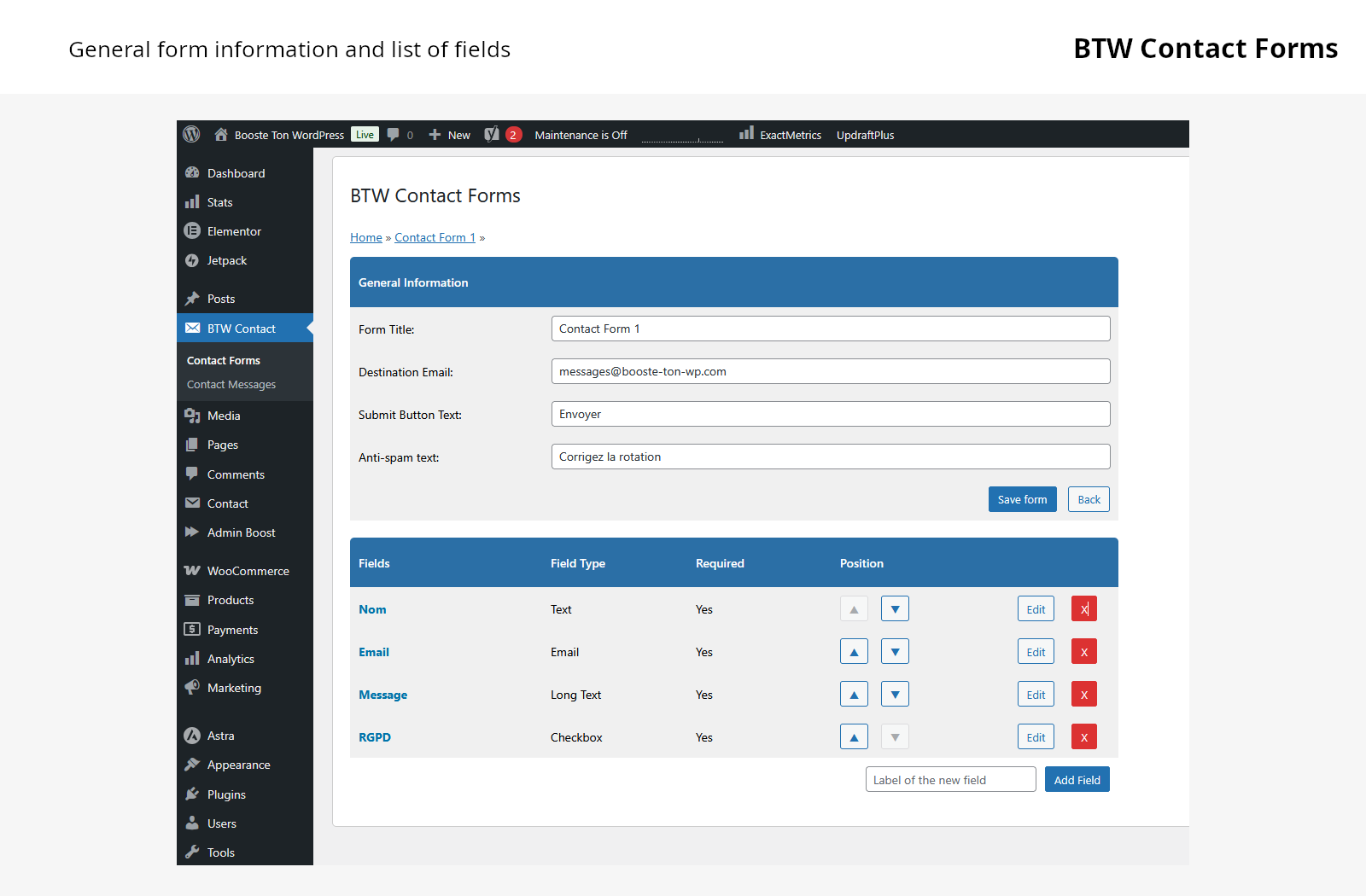Click the ExactMetrics chart icon

[x=746, y=134]
